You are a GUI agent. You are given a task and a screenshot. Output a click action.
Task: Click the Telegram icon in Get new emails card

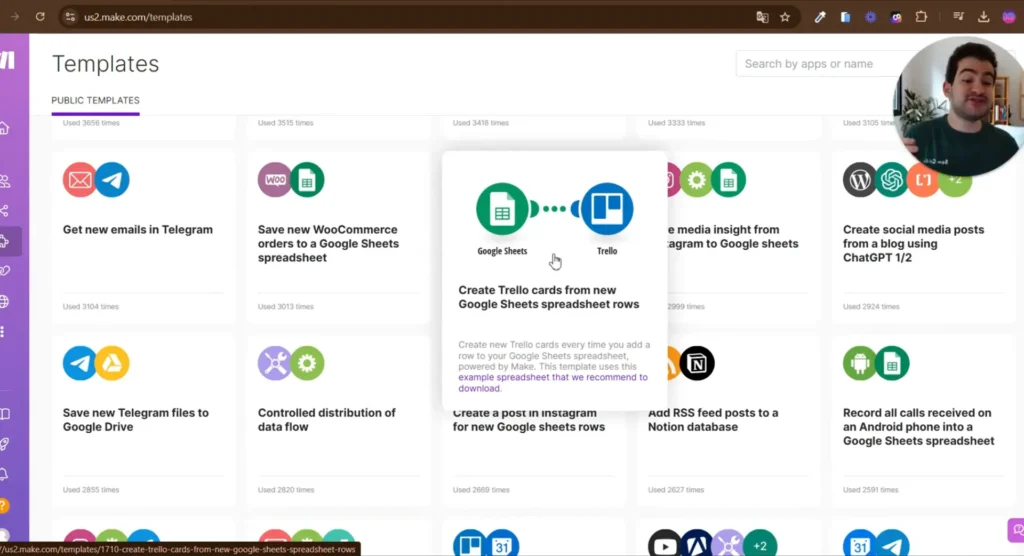point(112,180)
